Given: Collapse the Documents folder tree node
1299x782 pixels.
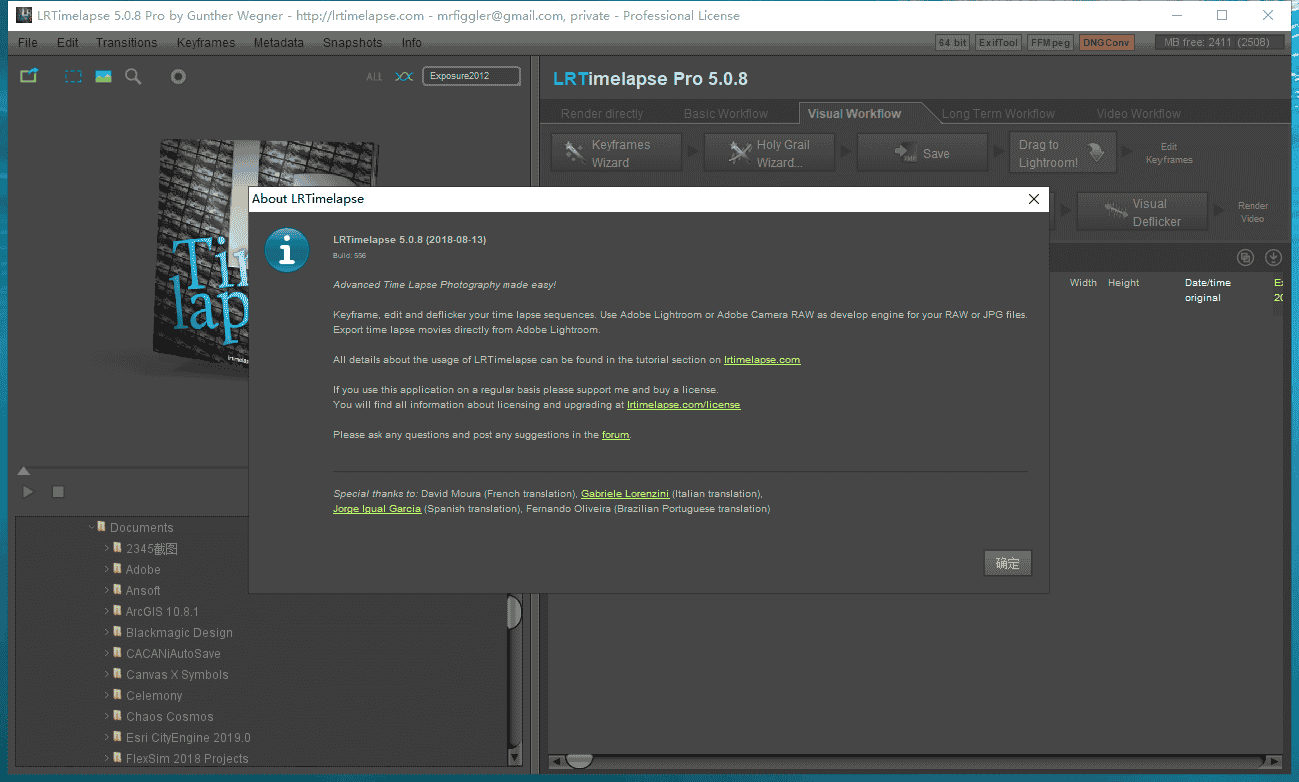Looking at the screenshot, I should (x=91, y=527).
